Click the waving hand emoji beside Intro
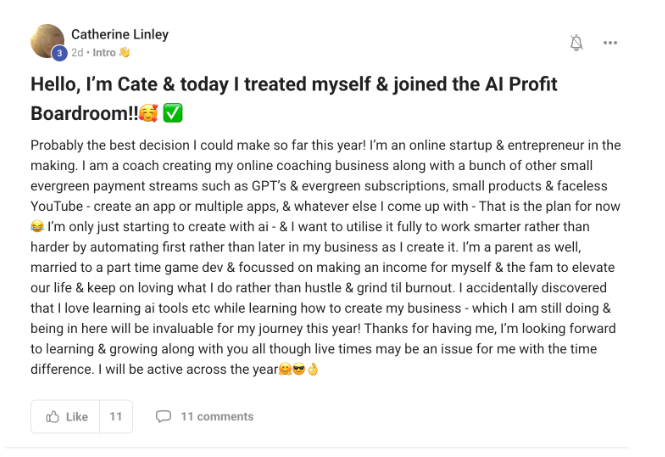The height and width of the screenshot is (457, 665). pyautogui.click(x=124, y=53)
